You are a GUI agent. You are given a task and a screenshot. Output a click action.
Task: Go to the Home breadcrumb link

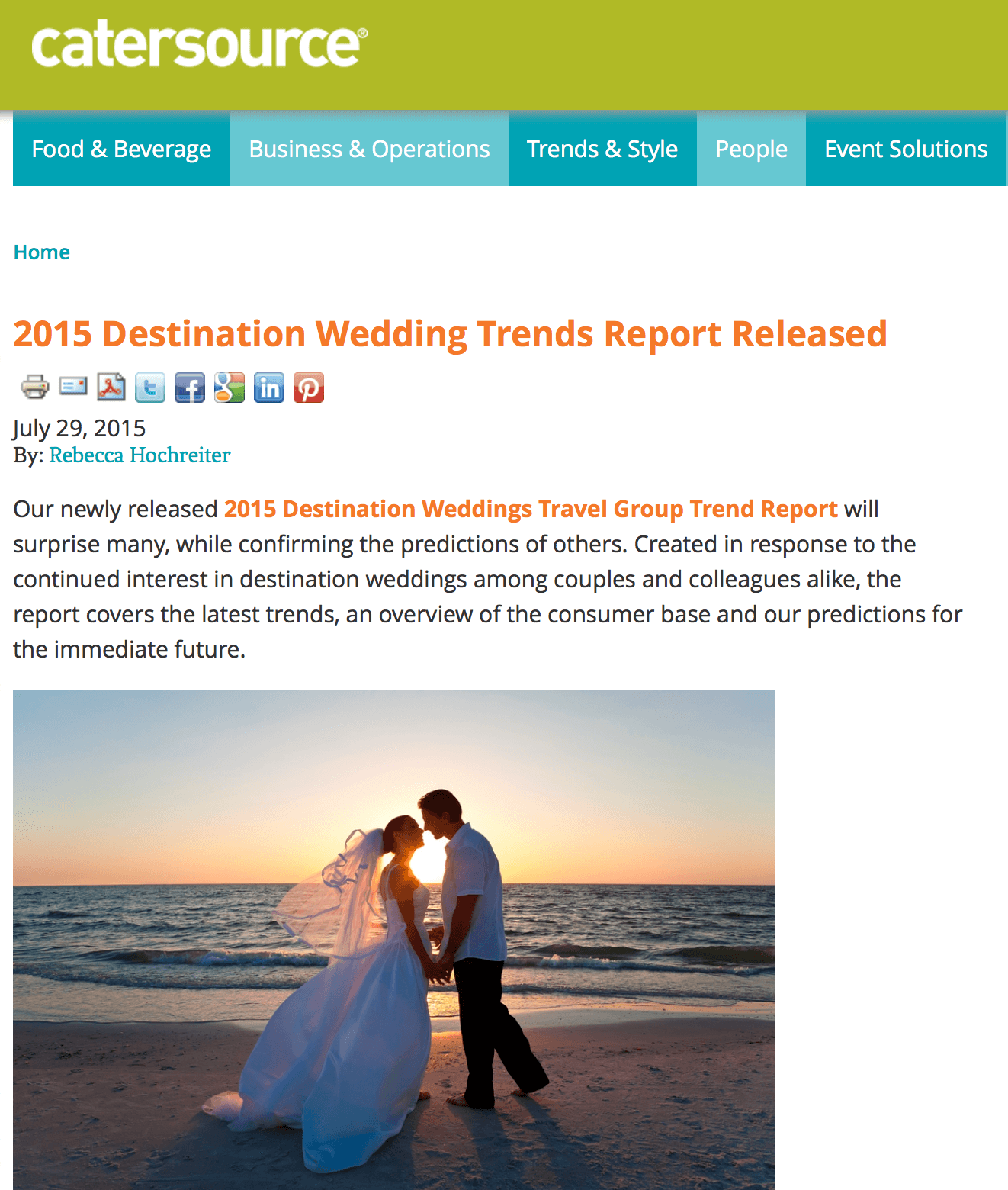(x=42, y=252)
